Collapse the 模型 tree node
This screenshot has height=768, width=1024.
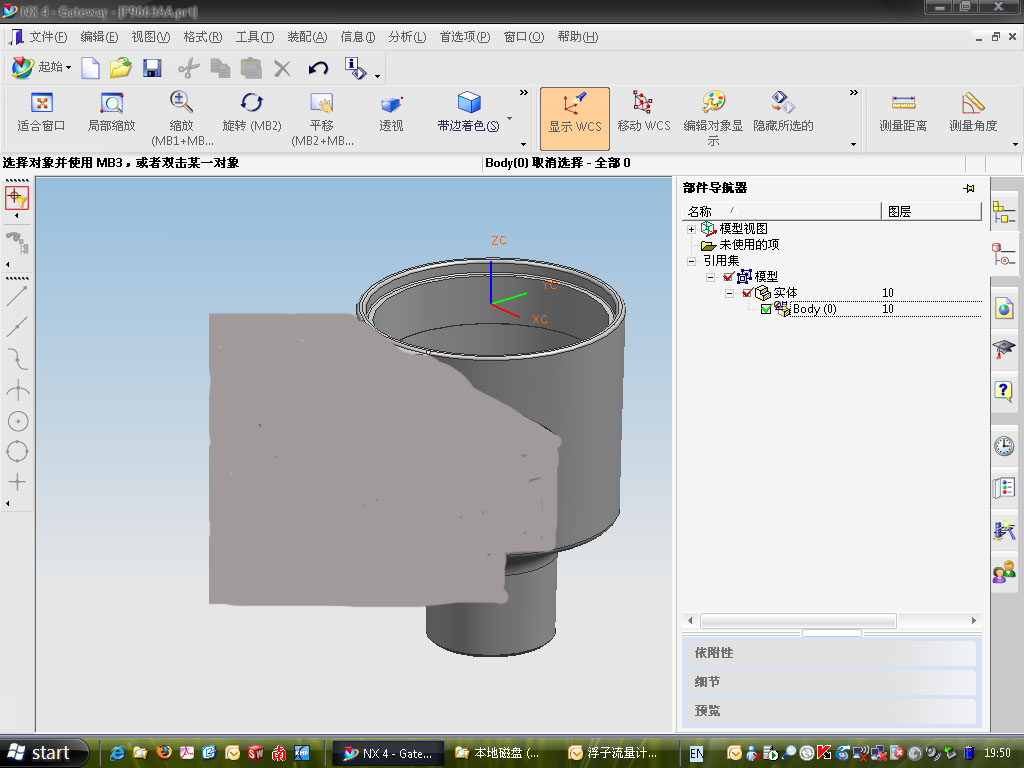pyautogui.click(x=711, y=278)
